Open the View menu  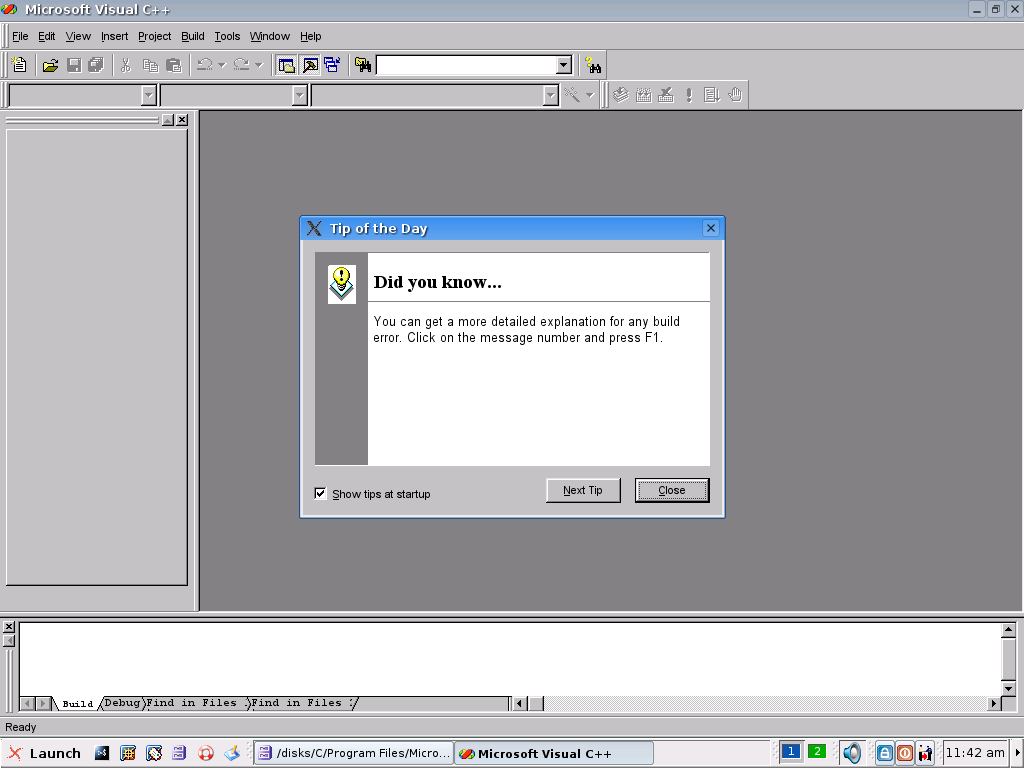78,36
